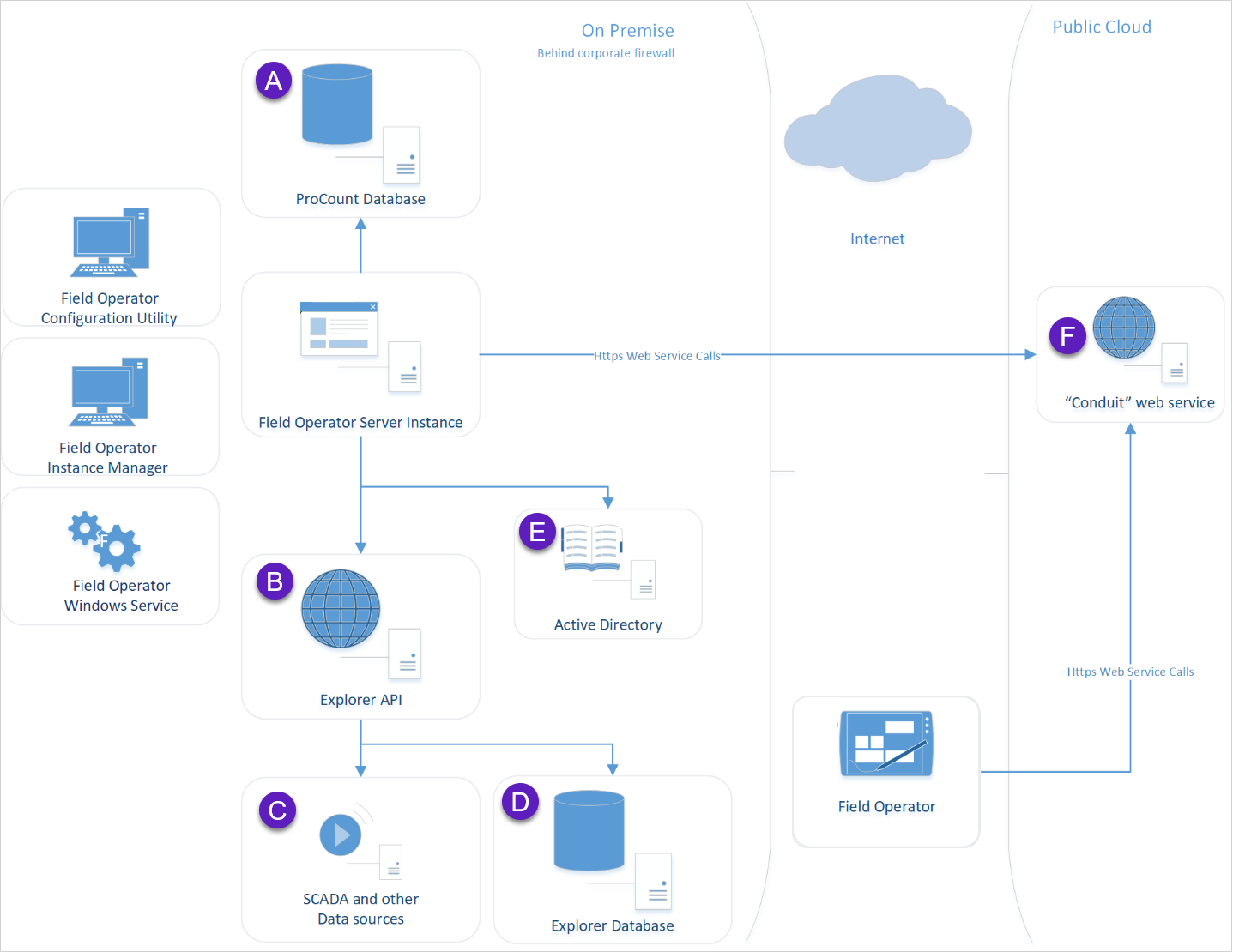Screen dimensions: 1233x952
Task: Select the server icon beside the Conduit globe
Action: point(1175,364)
